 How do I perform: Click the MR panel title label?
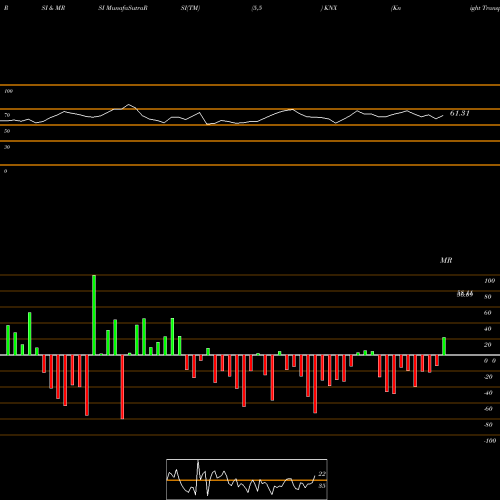(446, 260)
